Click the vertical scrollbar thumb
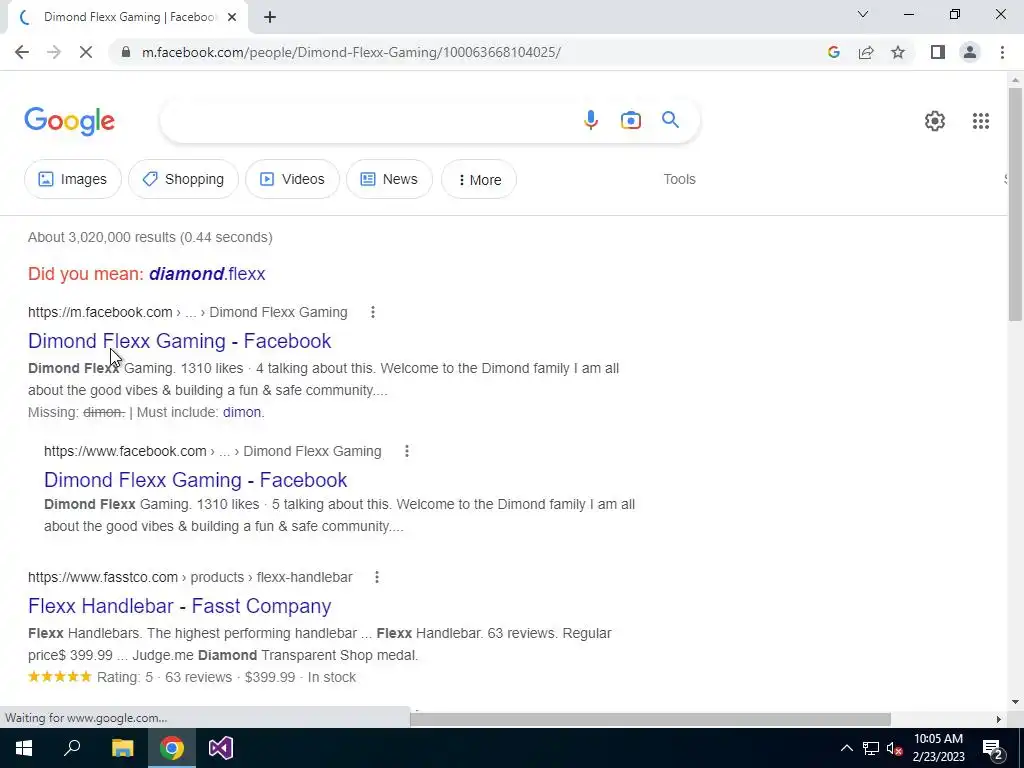The image size is (1024, 768). point(1014,204)
